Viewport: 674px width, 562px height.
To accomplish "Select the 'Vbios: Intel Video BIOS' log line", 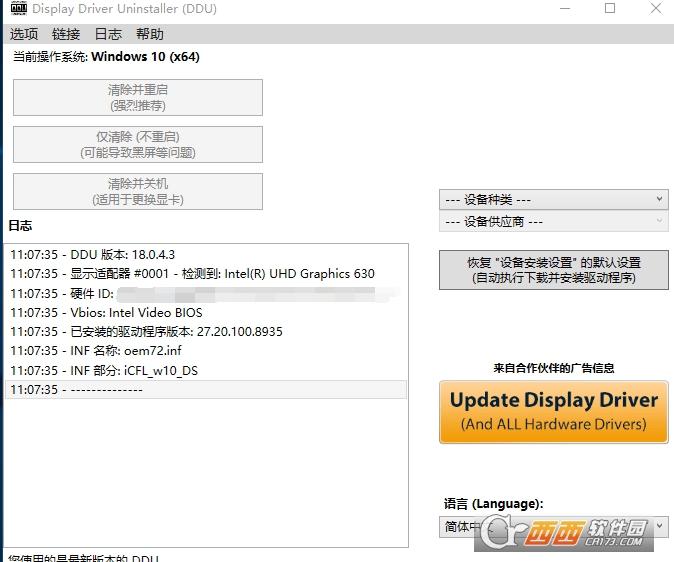I will [205, 313].
